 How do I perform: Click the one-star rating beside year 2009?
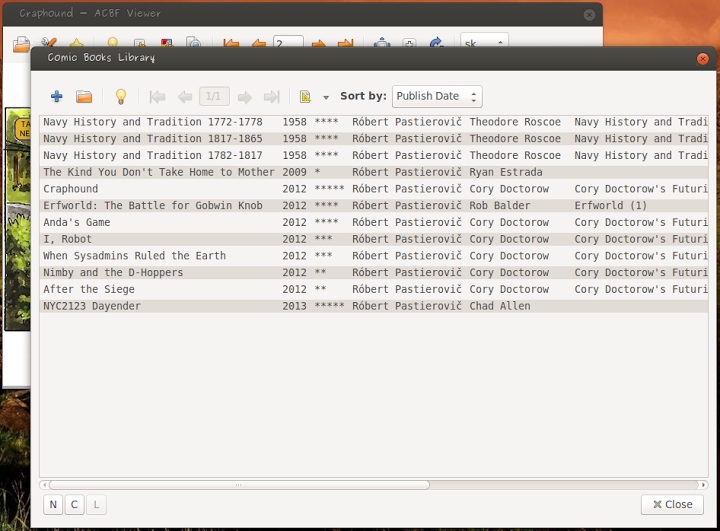(x=317, y=172)
